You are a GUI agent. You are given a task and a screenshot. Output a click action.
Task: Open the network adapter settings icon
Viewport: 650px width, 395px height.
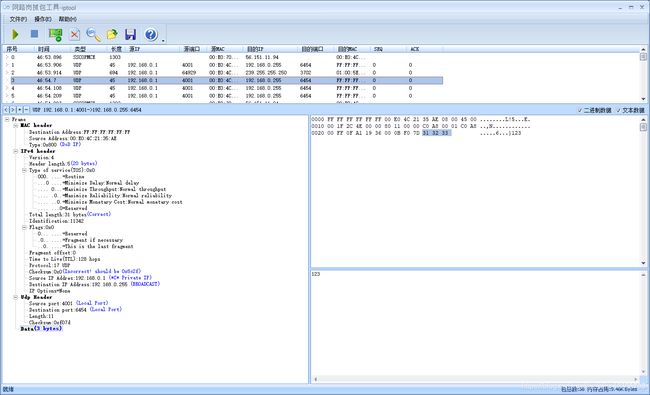point(55,35)
